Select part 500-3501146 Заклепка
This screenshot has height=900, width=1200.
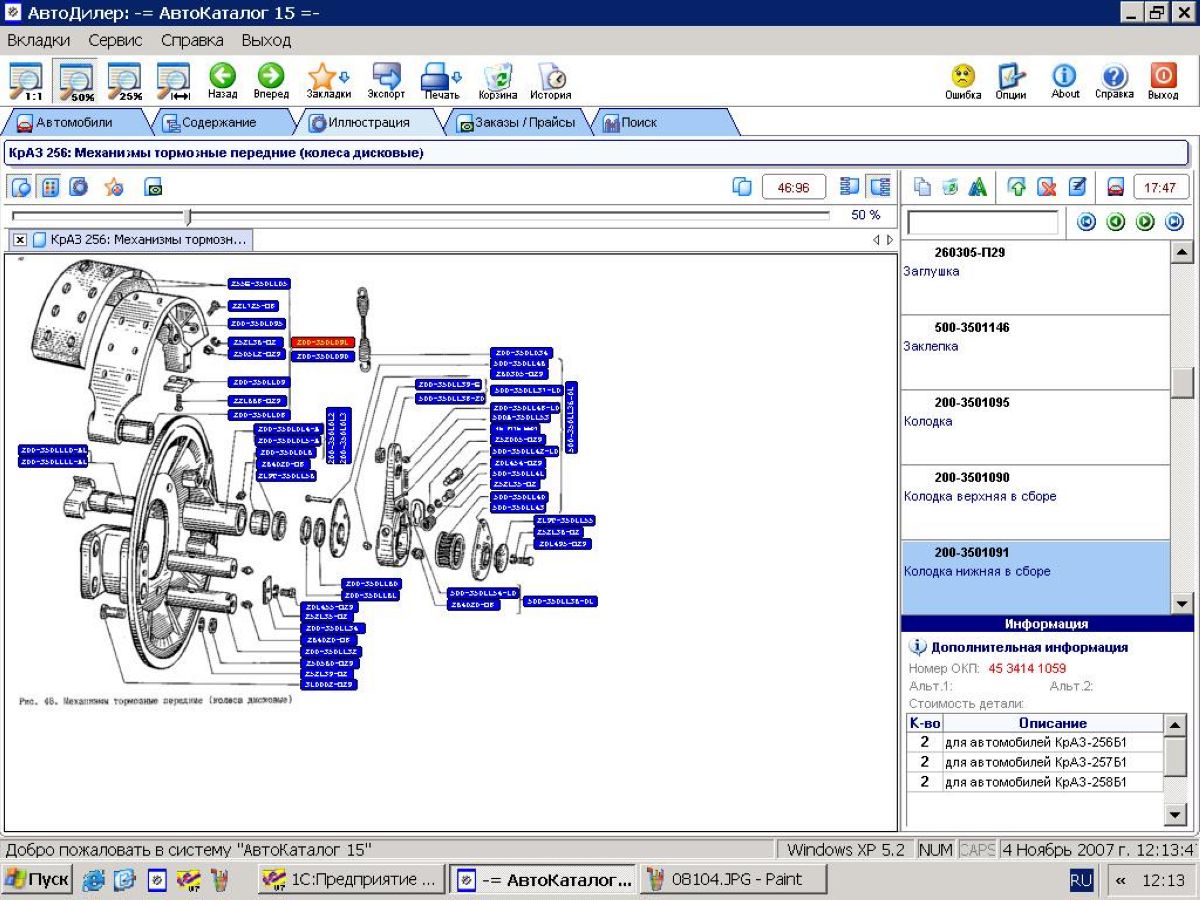tap(1035, 352)
